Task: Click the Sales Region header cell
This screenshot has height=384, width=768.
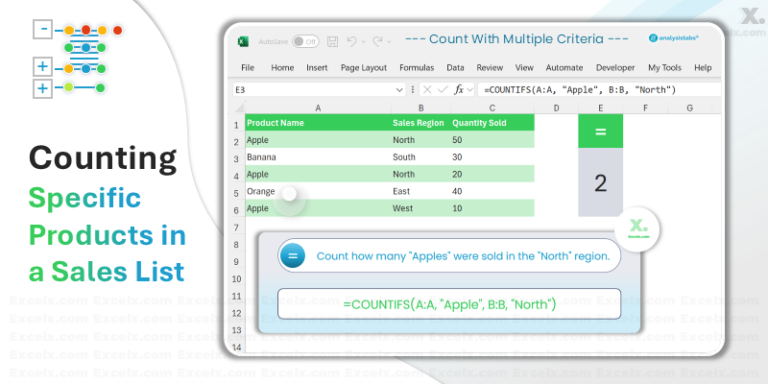Action: (421, 122)
